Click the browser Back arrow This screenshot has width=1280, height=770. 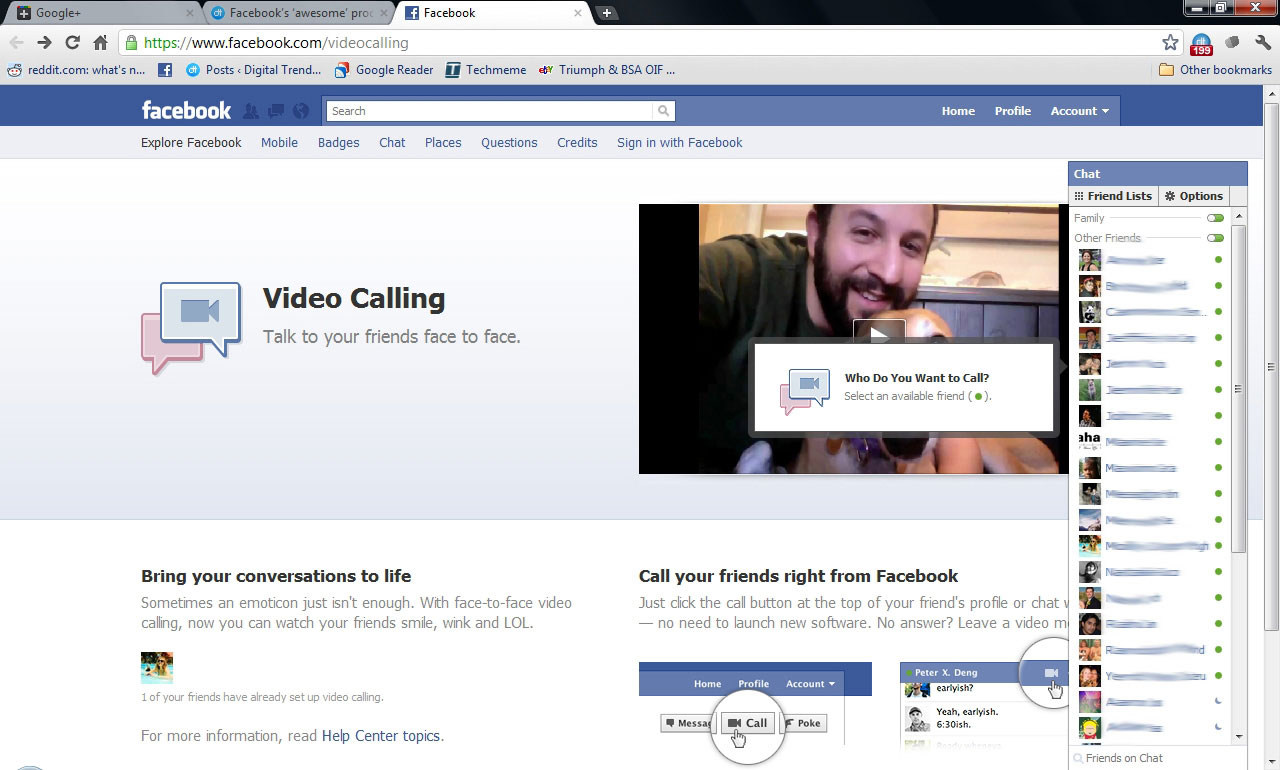click(16, 42)
